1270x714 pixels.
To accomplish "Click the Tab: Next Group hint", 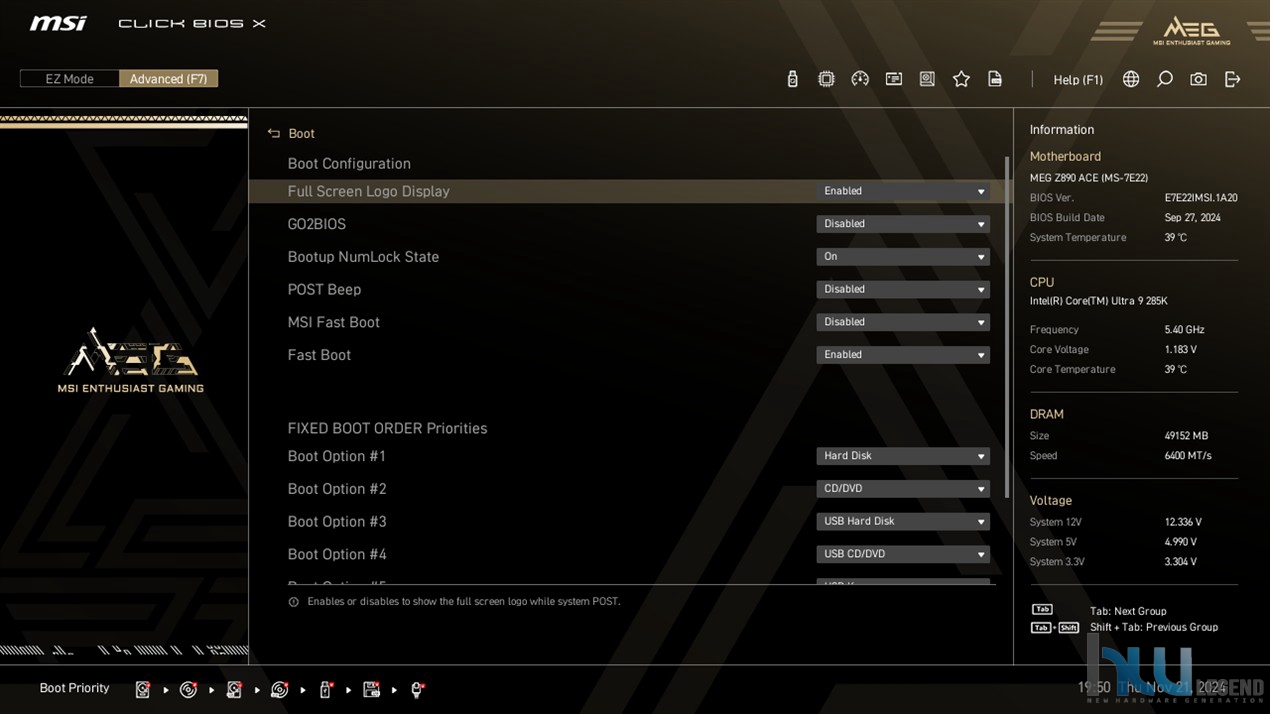I will pyautogui.click(x=1128, y=611).
